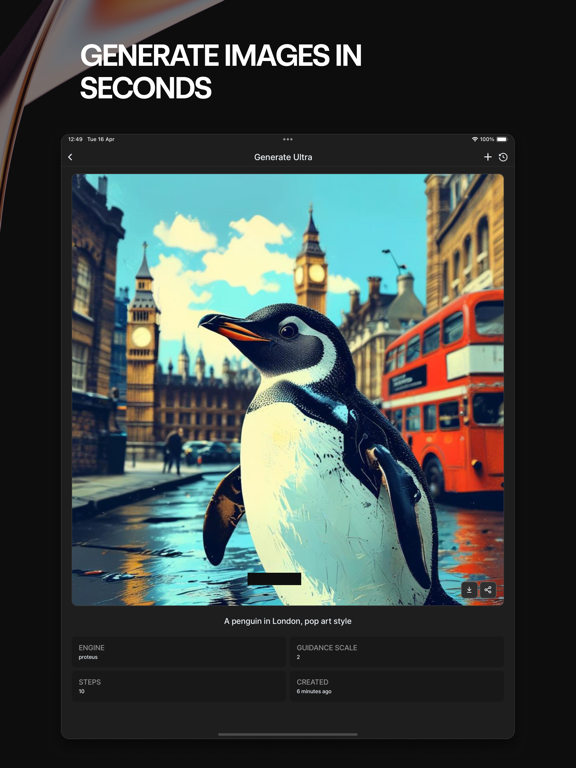
Task: Tap the CREATED 6 minutes ago cell
Action: click(x=397, y=686)
